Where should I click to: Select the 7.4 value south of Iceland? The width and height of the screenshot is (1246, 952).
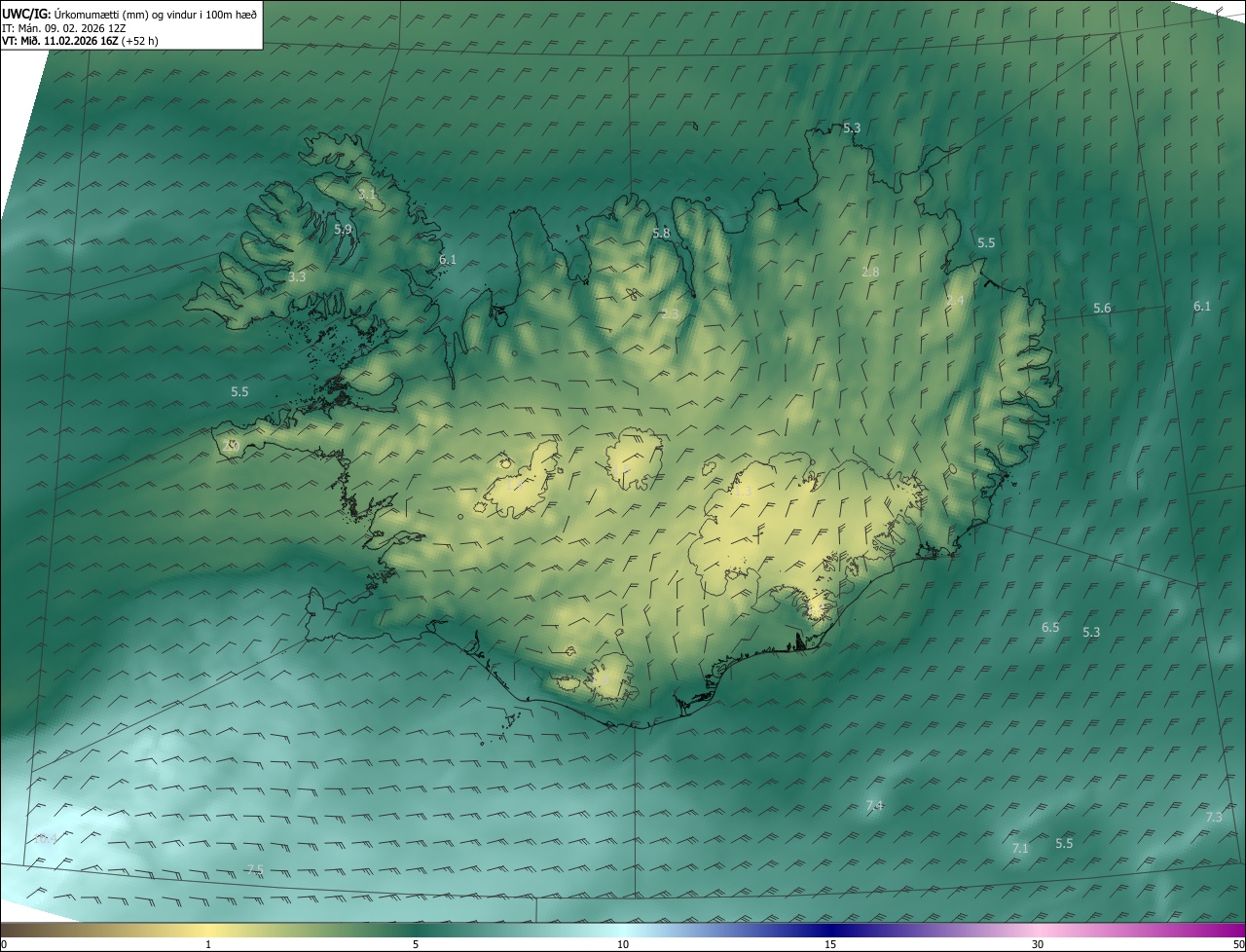pos(874,805)
